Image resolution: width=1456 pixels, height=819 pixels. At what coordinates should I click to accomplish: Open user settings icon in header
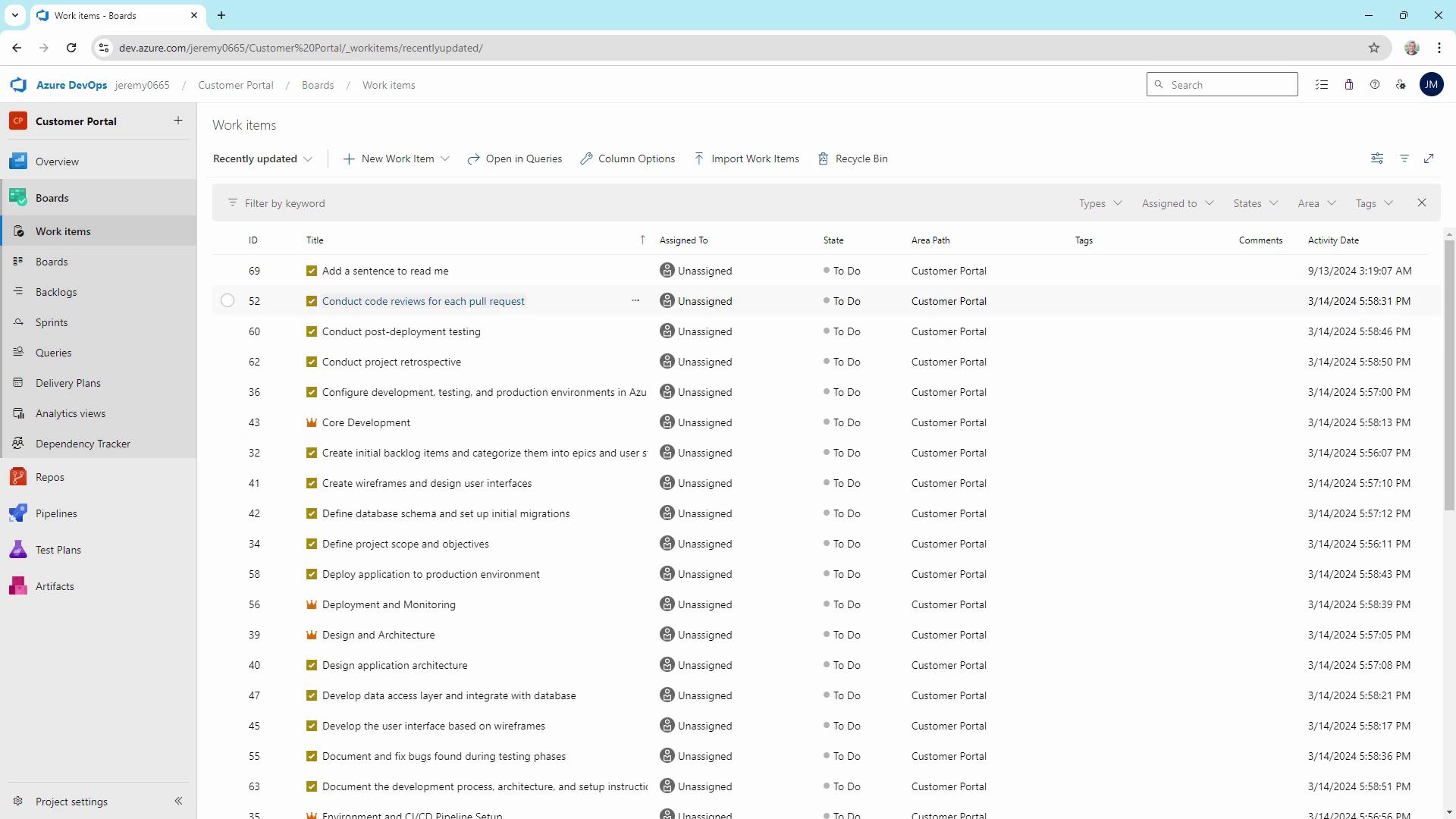[x=1401, y=85]
